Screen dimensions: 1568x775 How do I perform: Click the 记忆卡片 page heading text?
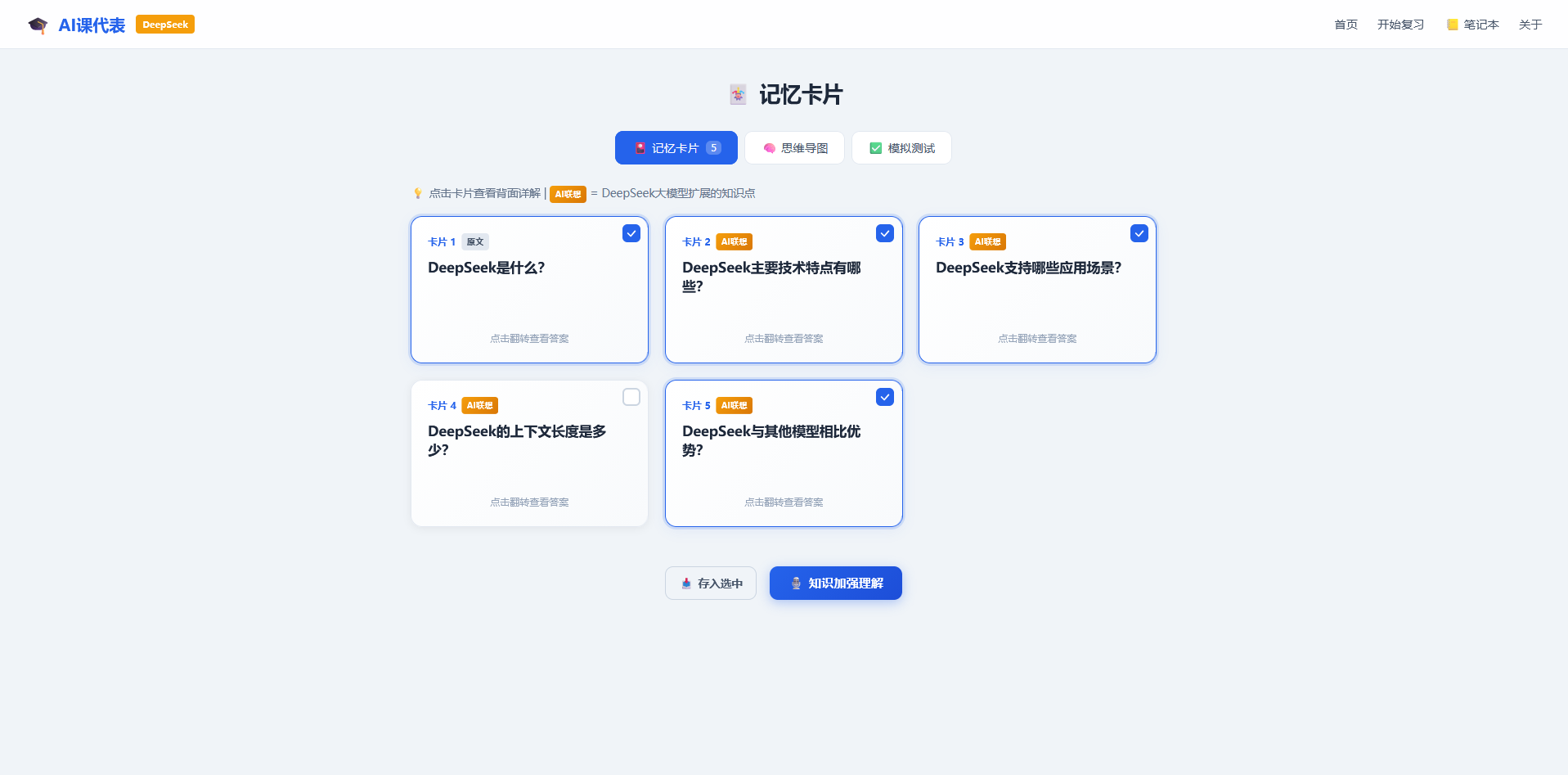point(801,95)
